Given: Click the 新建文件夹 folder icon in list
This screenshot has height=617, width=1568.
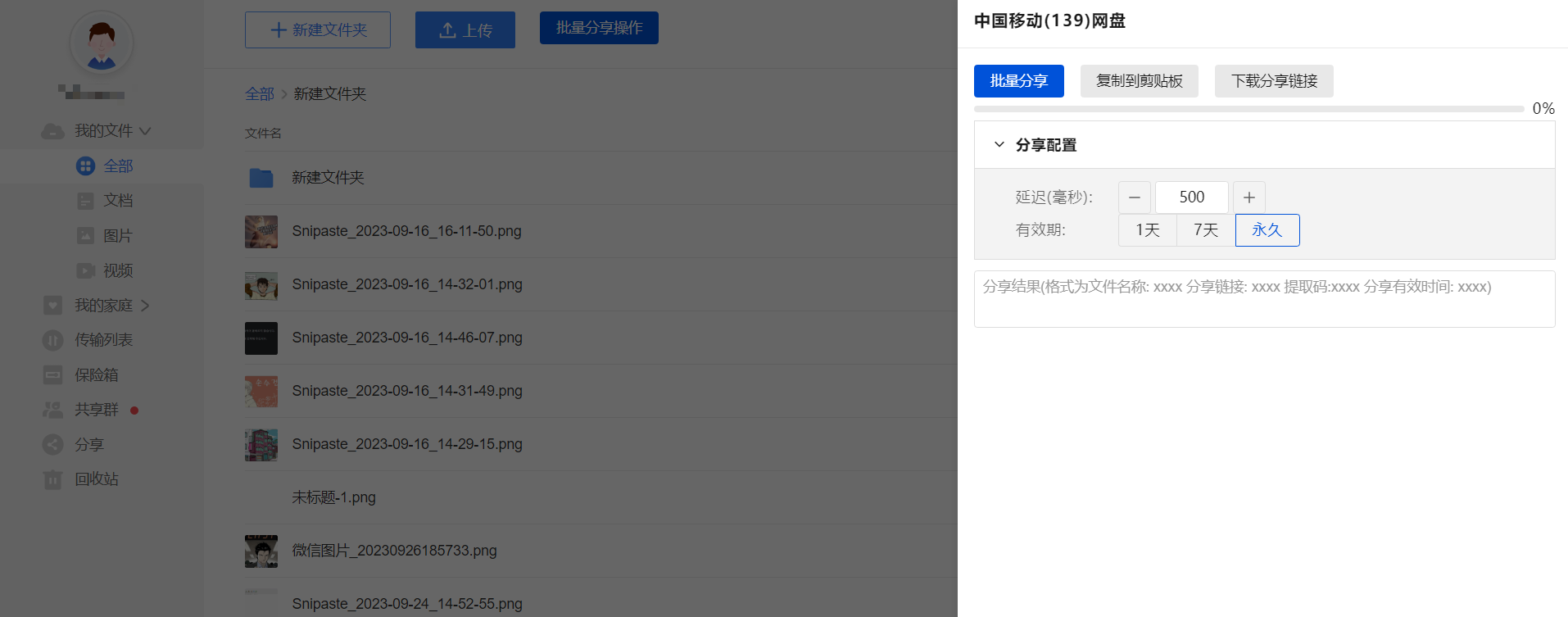Looking at the screenshot, I should pos(261,178).
